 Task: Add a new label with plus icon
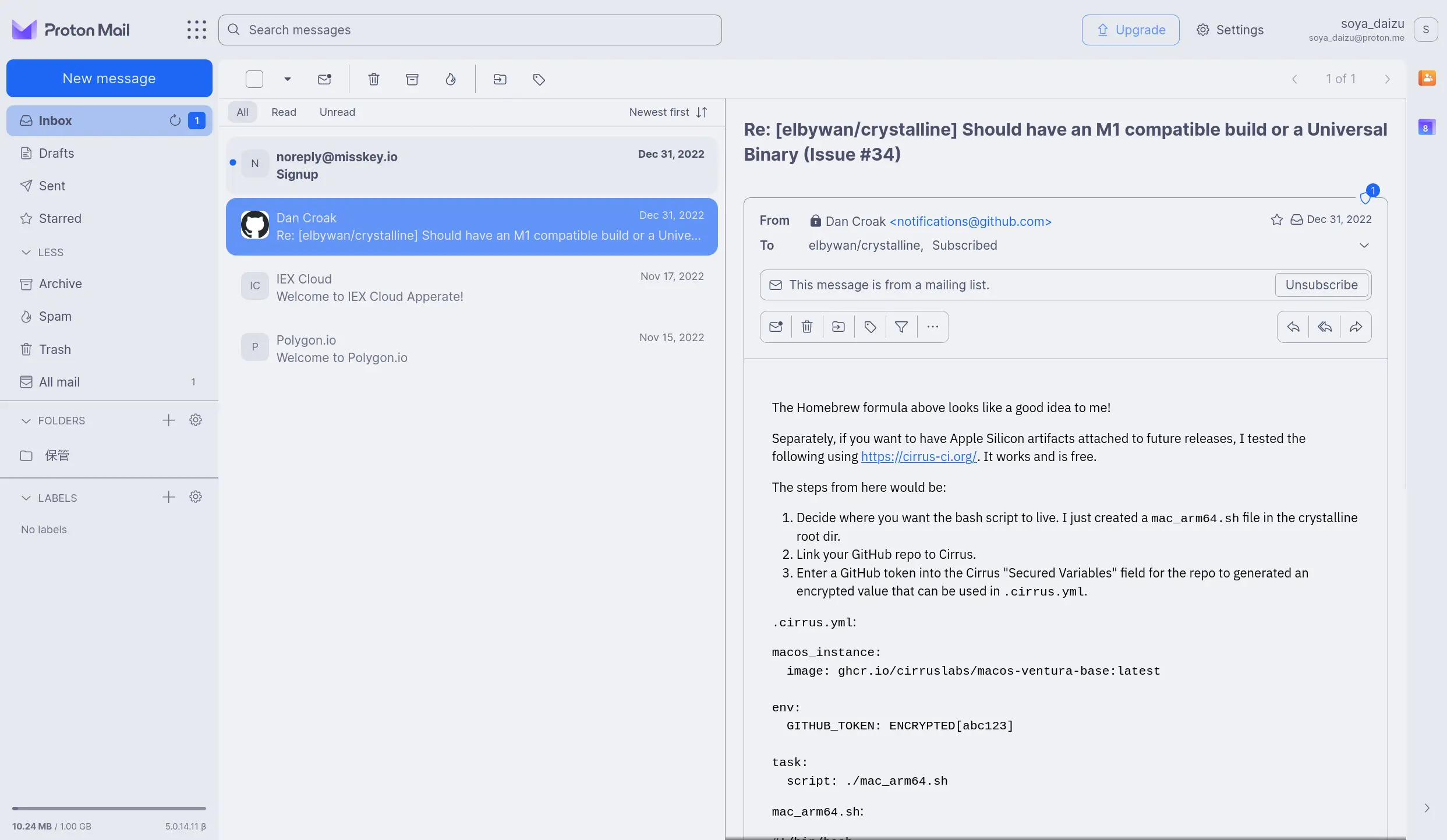168,497
